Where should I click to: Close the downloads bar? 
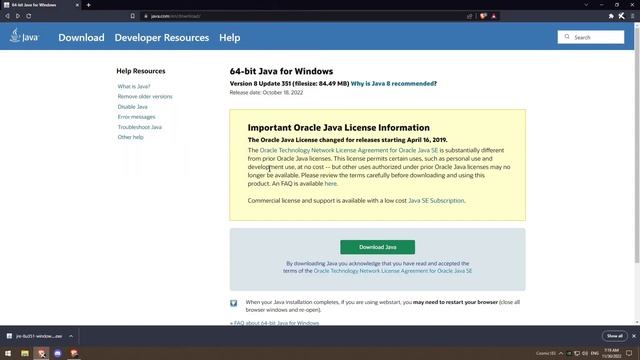coord(634,336)
